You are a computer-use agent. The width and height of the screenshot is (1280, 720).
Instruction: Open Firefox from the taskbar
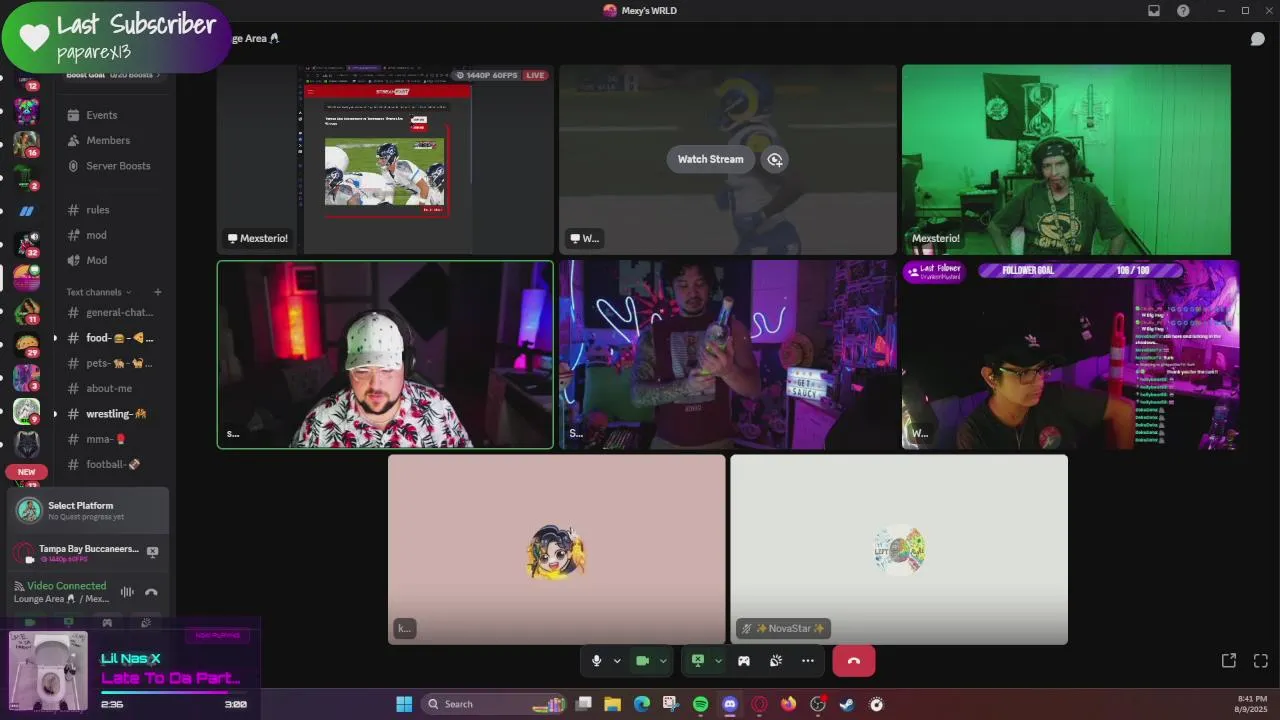pyautogui.click(x=789, y=704)
